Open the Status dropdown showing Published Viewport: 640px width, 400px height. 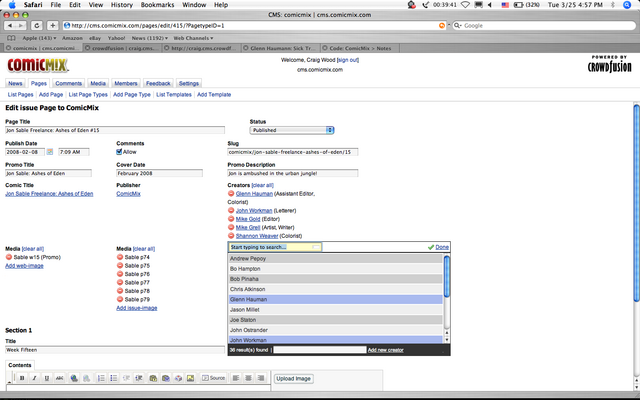(292, 130)
